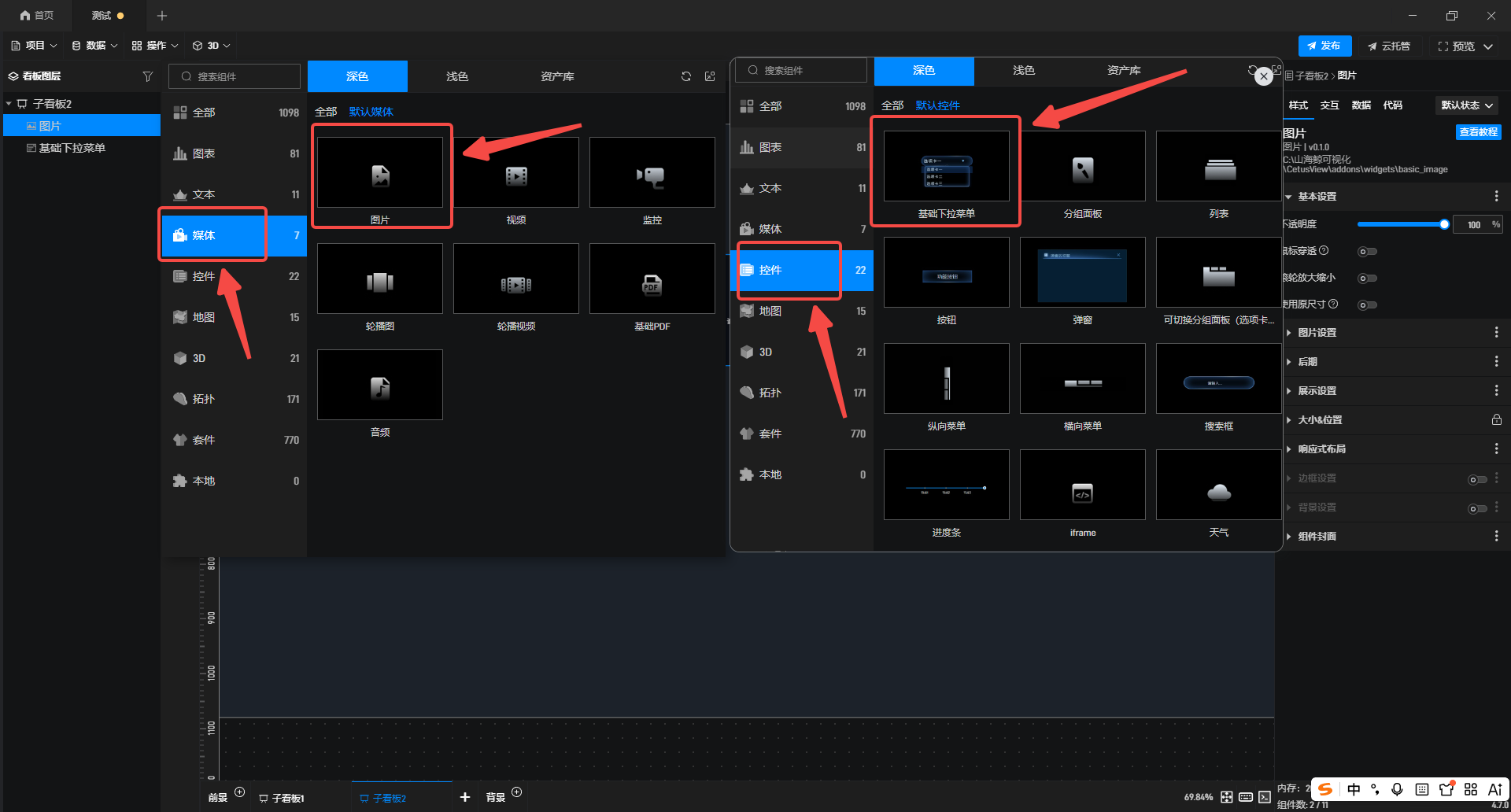Click the 查看教程 button

coord(1478,132)
